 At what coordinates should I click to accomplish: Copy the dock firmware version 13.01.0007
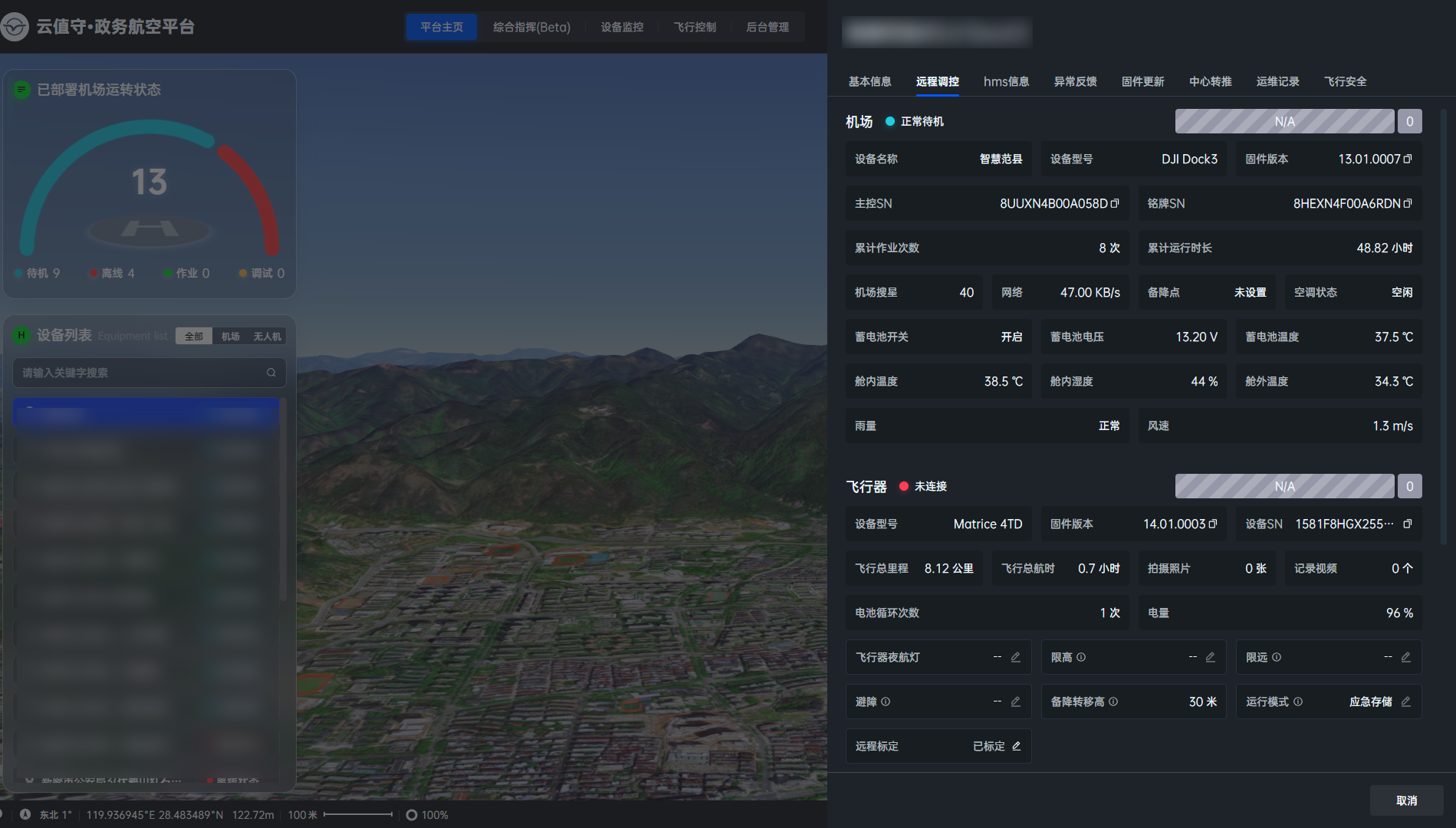point(1408,159)
